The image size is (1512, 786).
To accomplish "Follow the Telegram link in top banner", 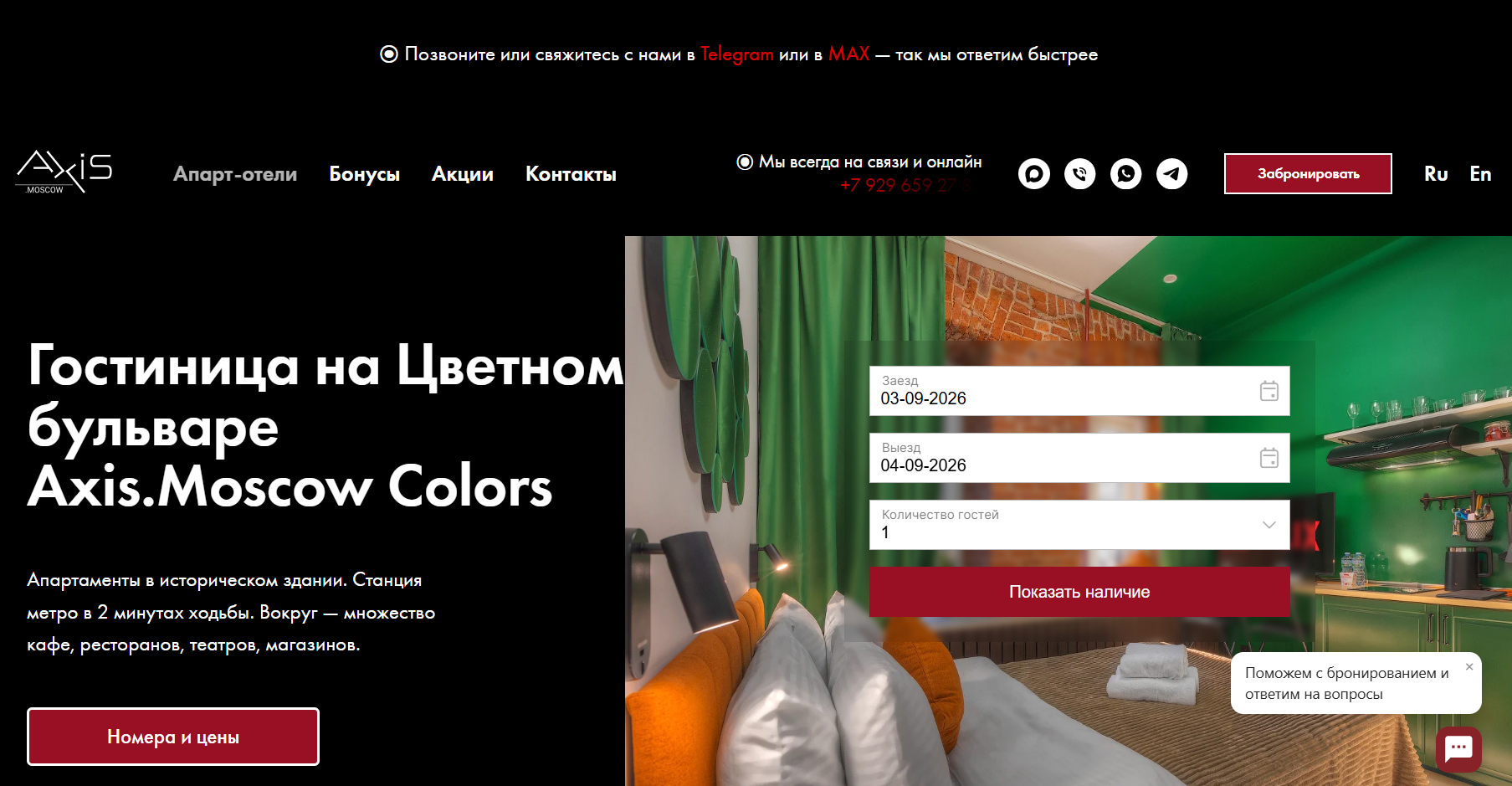I will 737,54.
